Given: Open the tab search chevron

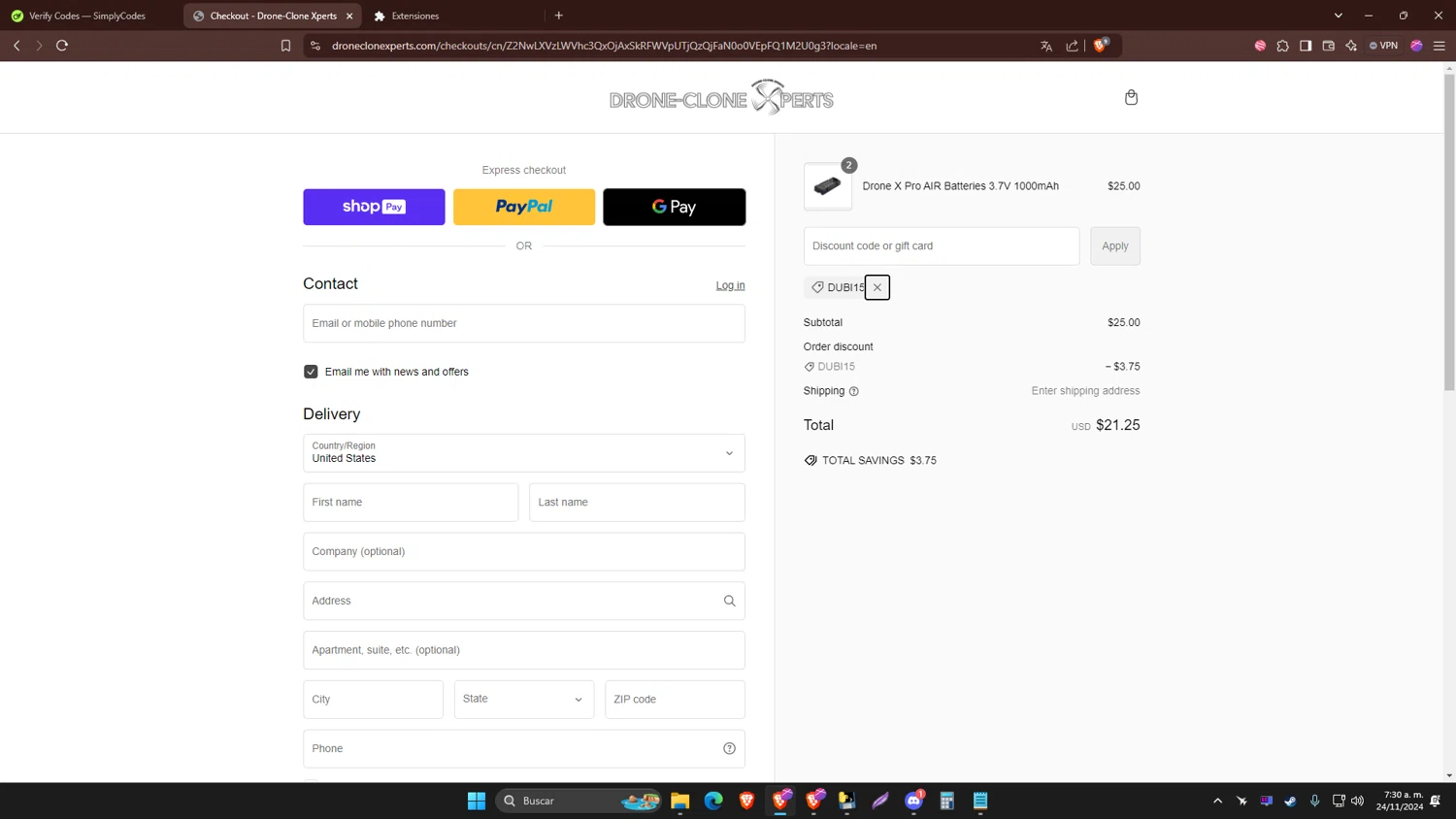Looking at the screenshot, I should (1339, 16).
